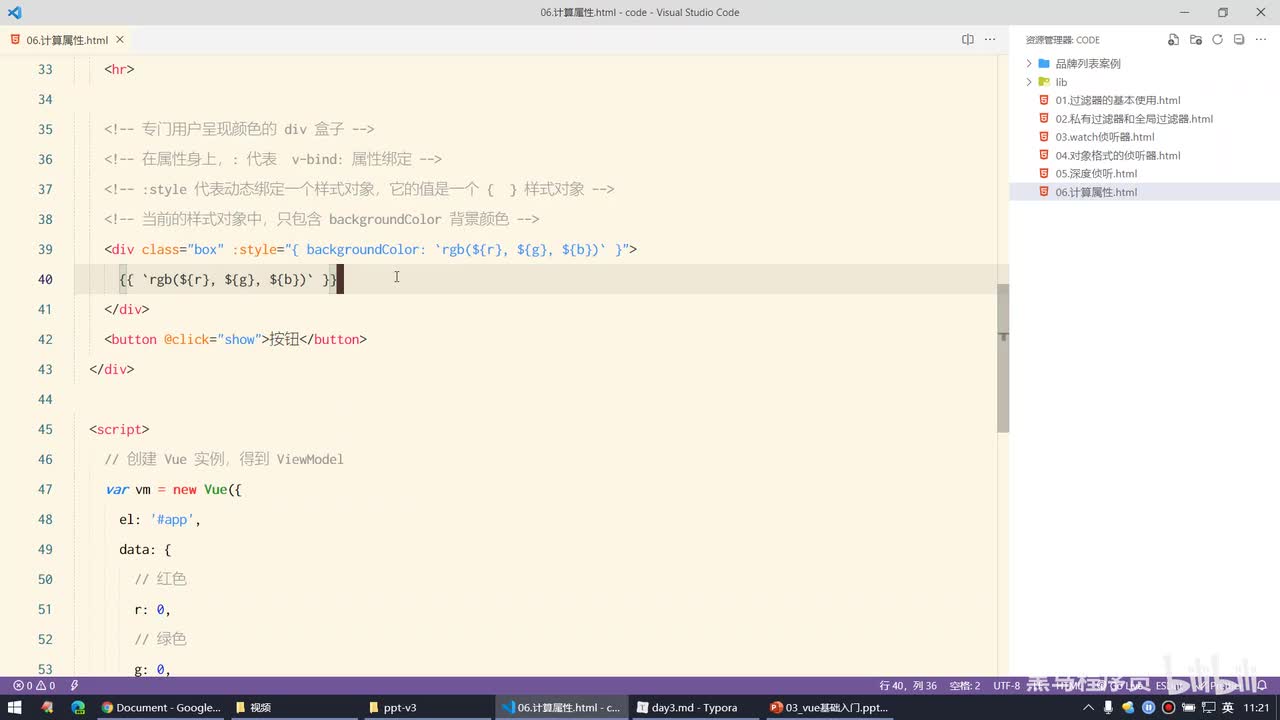Select the 06.计算属性.html editor tab
The image size is (1280, 720).
click(x=67, y=40)
